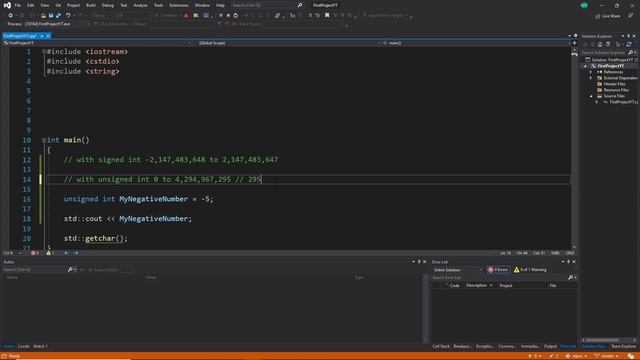Screen dimensions: 640x360
Task: Click the bookmark toolbar icon
Action: coord(327,16)
